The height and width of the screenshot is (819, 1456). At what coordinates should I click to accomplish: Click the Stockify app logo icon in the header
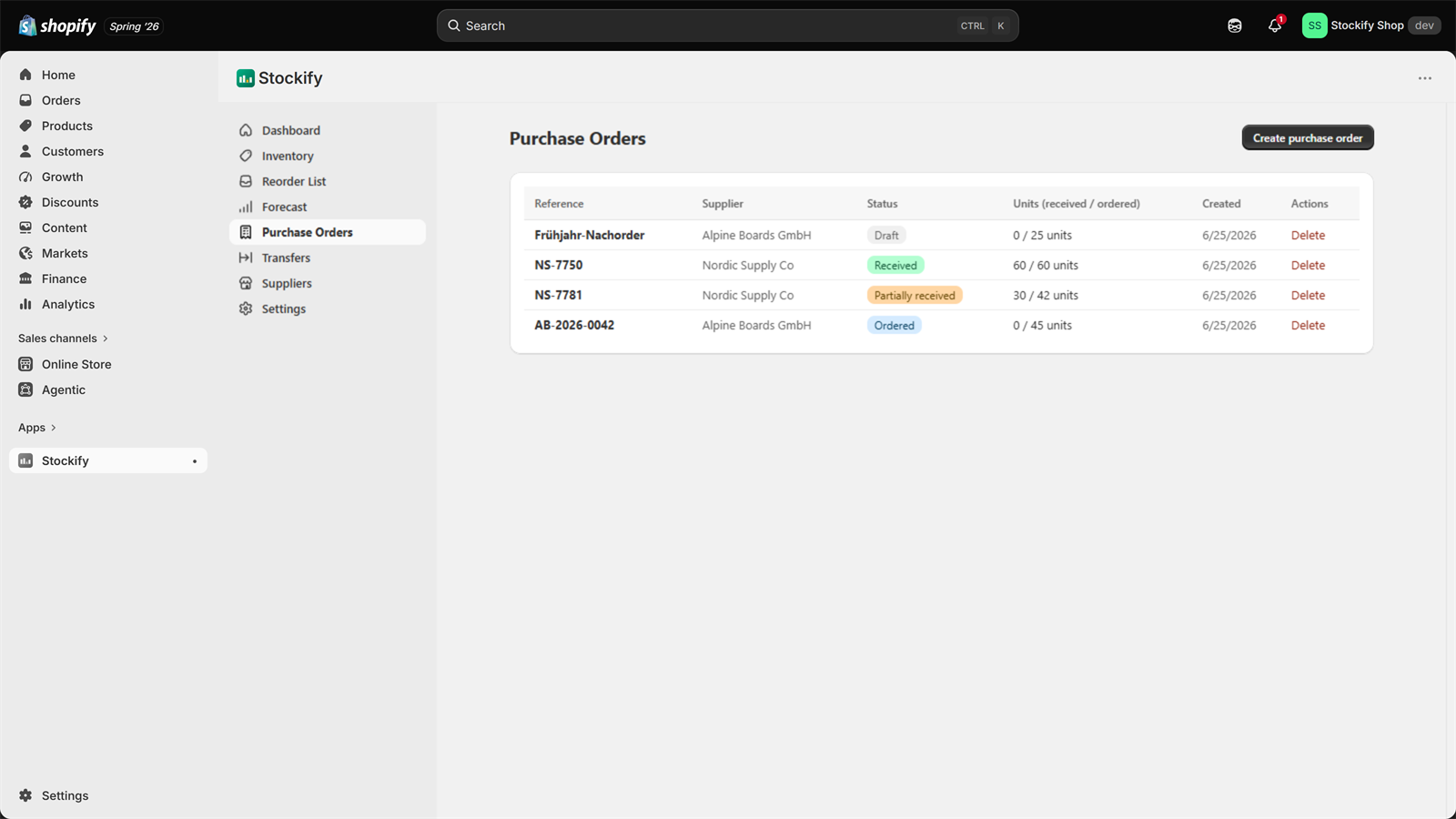[x=246, y=78]
